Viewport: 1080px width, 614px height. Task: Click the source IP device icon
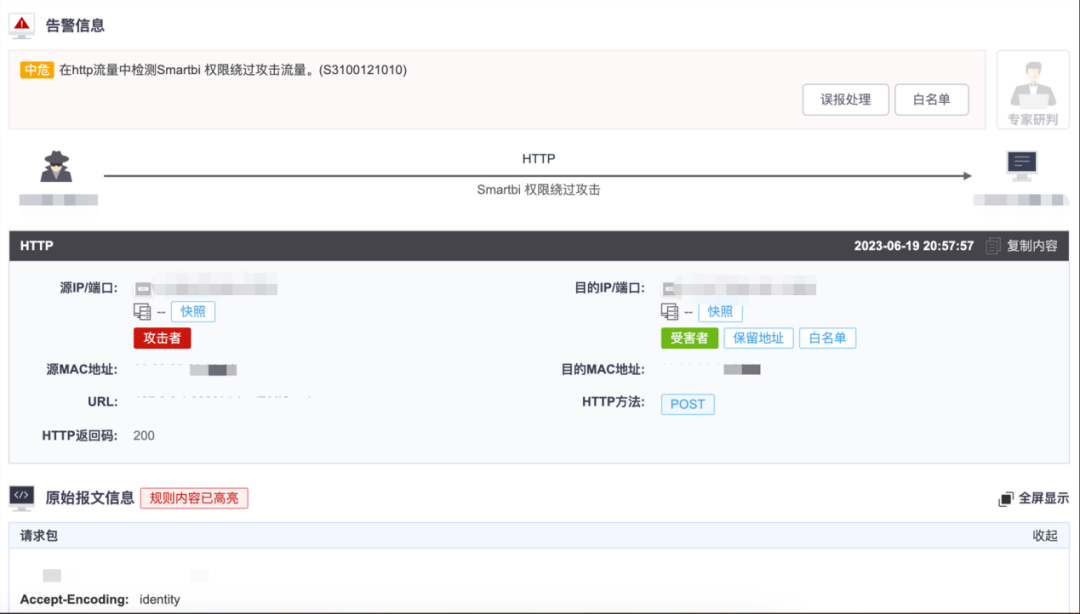tap(143, 289)
